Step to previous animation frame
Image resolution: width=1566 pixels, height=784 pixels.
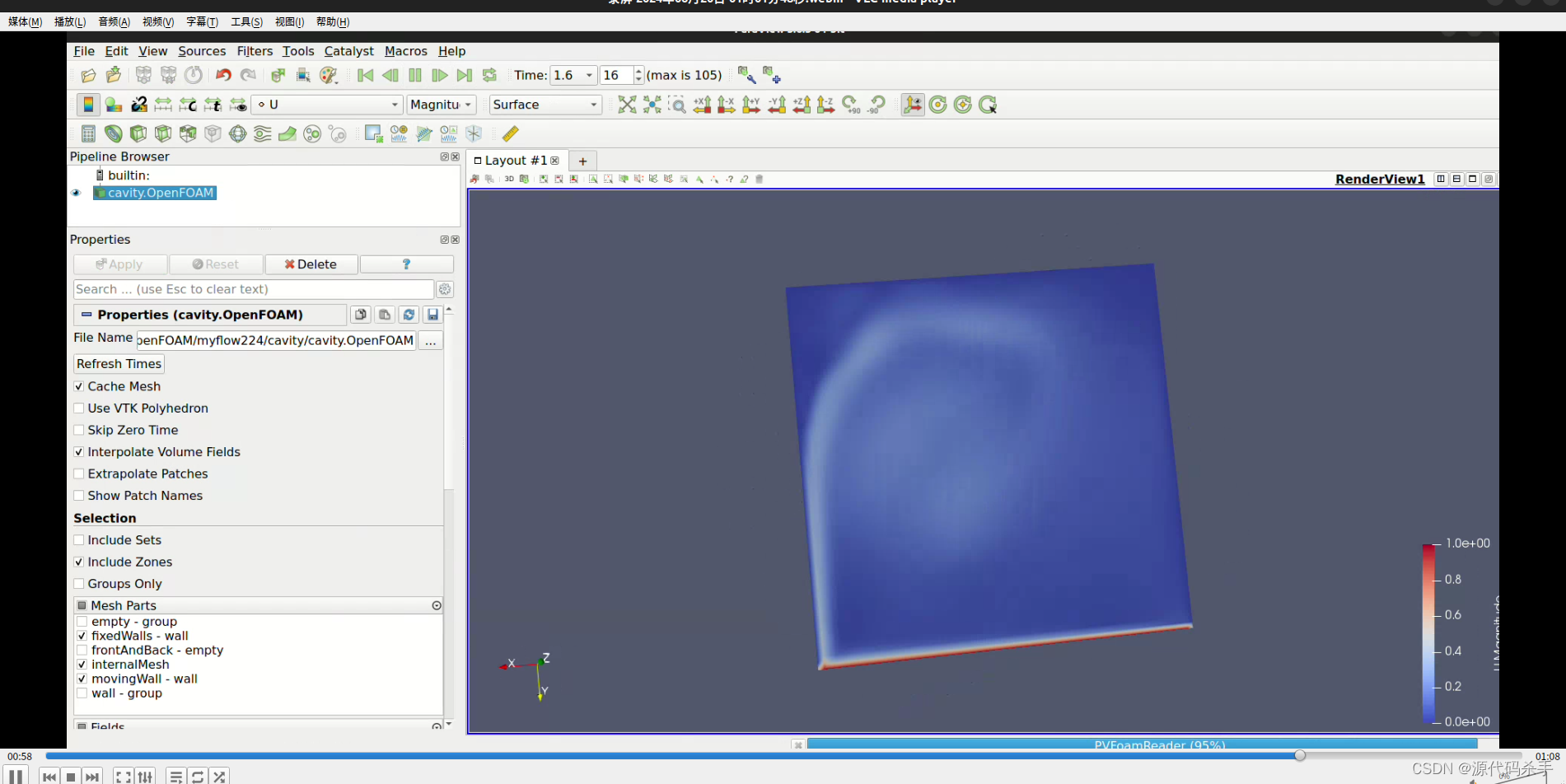pyautogui.click(x=390, y=75)
